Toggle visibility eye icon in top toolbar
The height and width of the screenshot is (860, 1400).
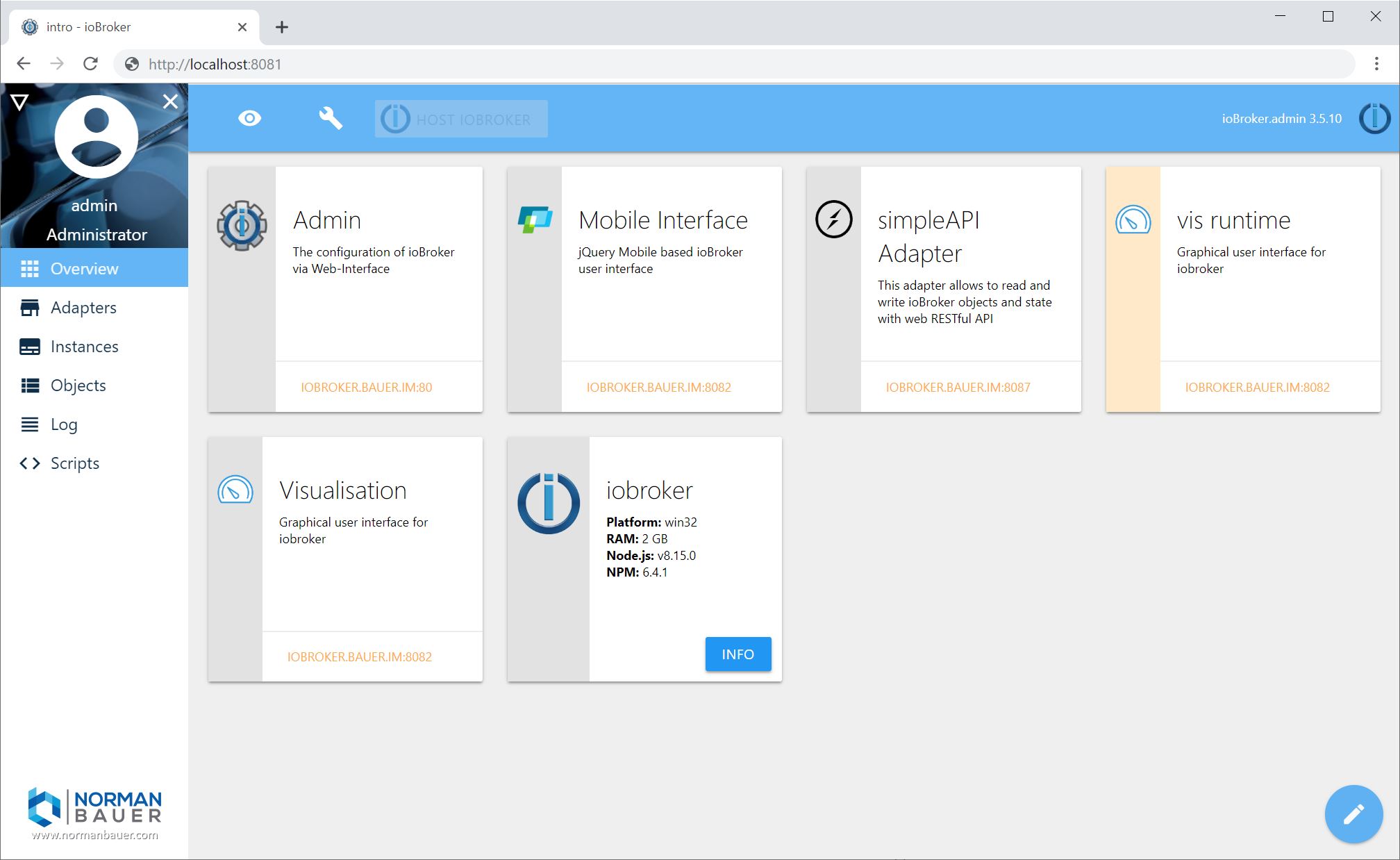click(250, 119)
